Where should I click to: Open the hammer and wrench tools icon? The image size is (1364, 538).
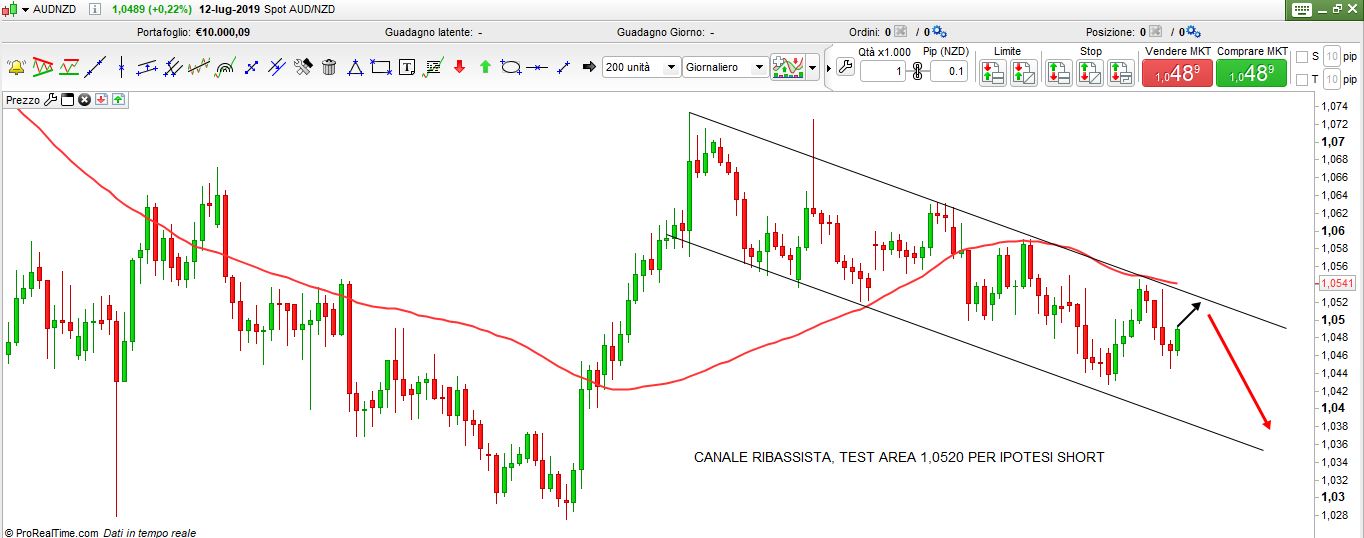pos(303,68)
